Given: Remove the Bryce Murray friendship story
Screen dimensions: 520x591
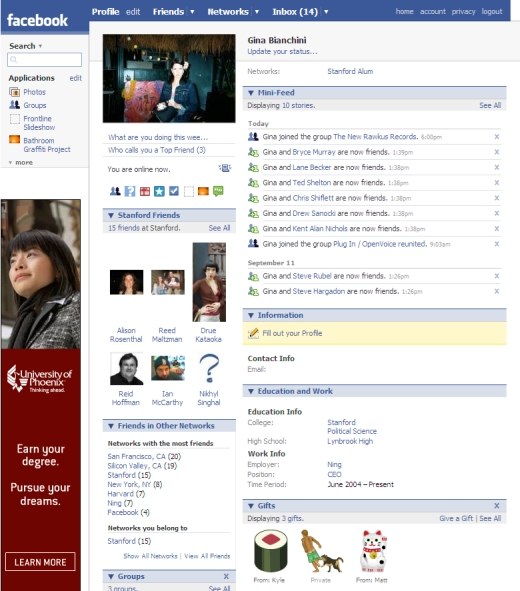Looking at the screenshot, I should pyautogui.click(x=497, y=152).
